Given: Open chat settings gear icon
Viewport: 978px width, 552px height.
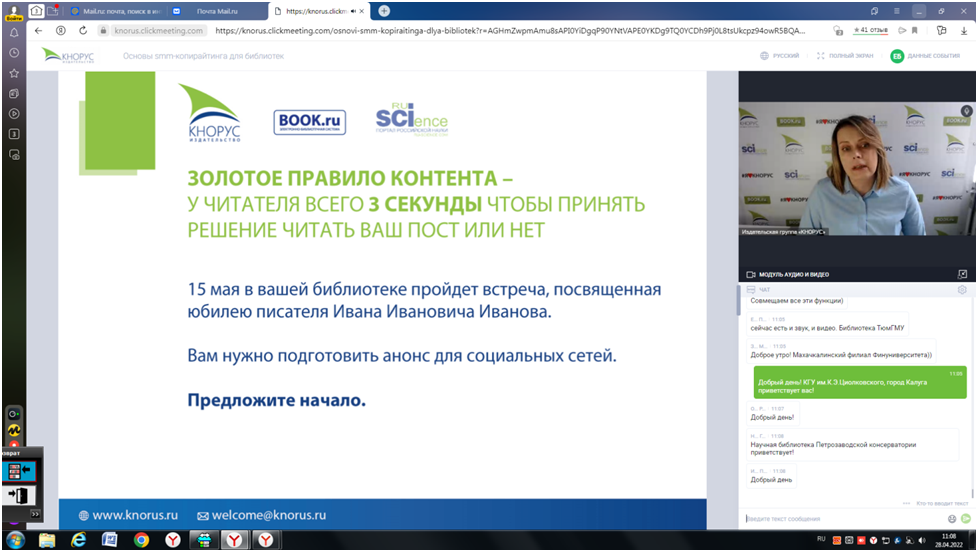Looking at the screenshot, I should (962, 290).
